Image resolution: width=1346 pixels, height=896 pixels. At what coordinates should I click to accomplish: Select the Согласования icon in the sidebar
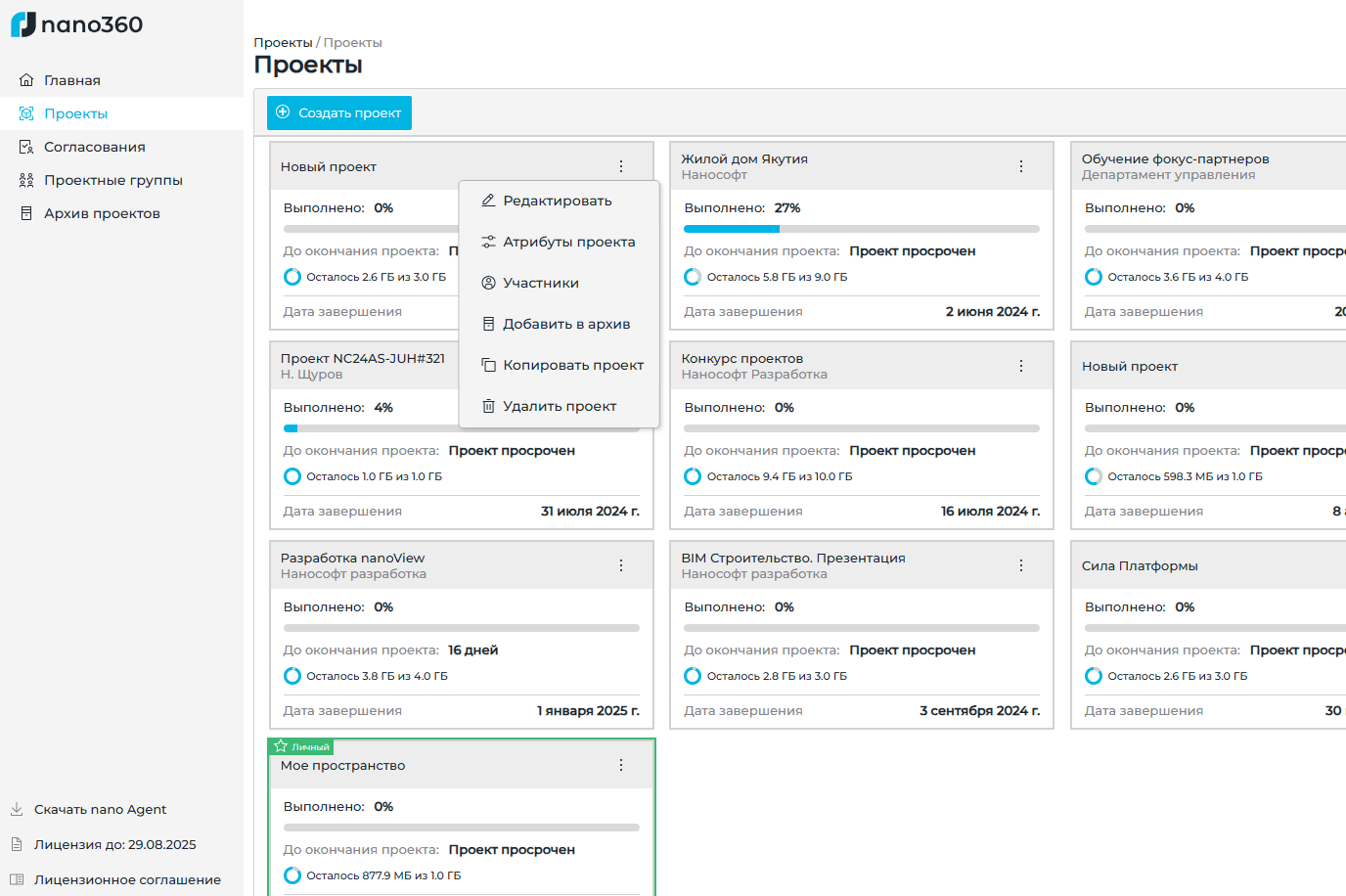(x=26, y=146)
